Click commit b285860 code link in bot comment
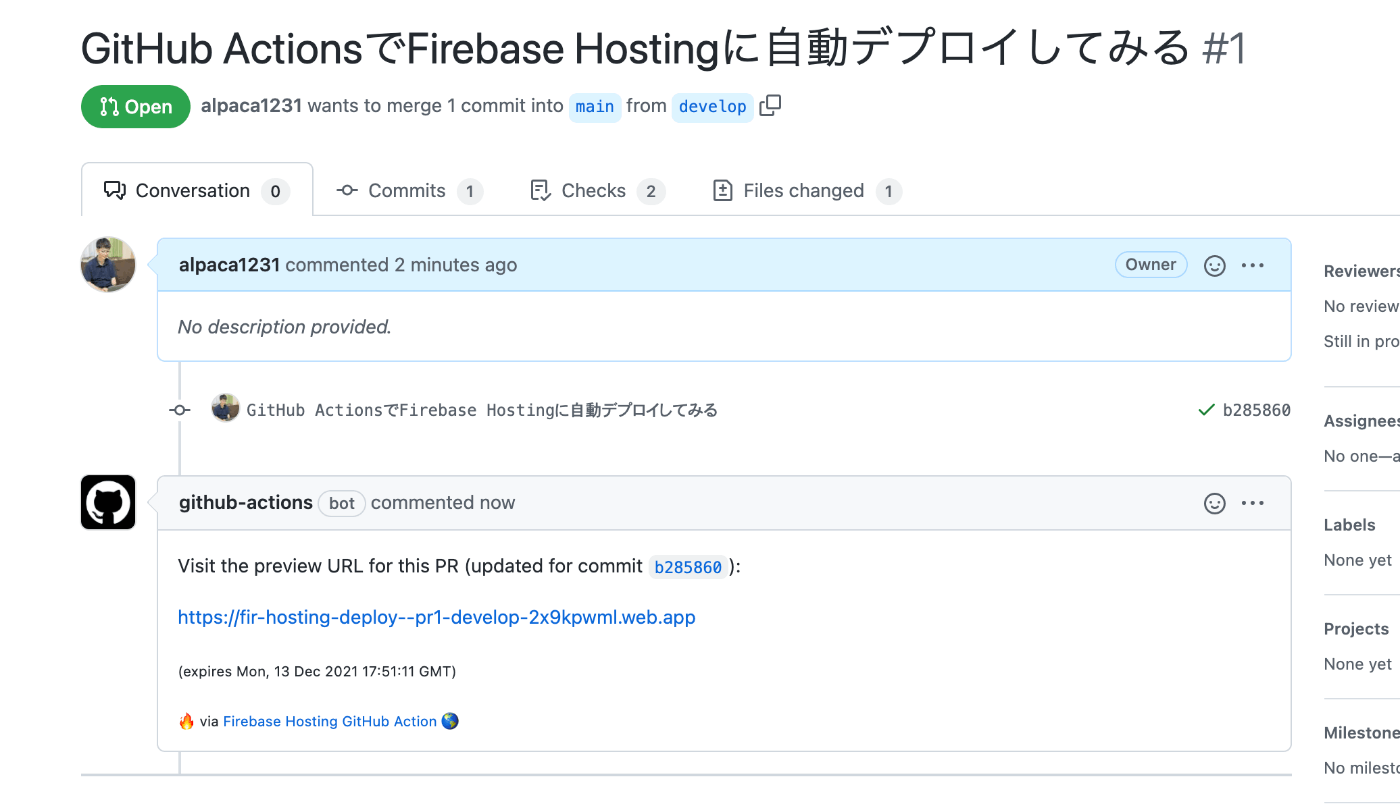 coord(688,567)
